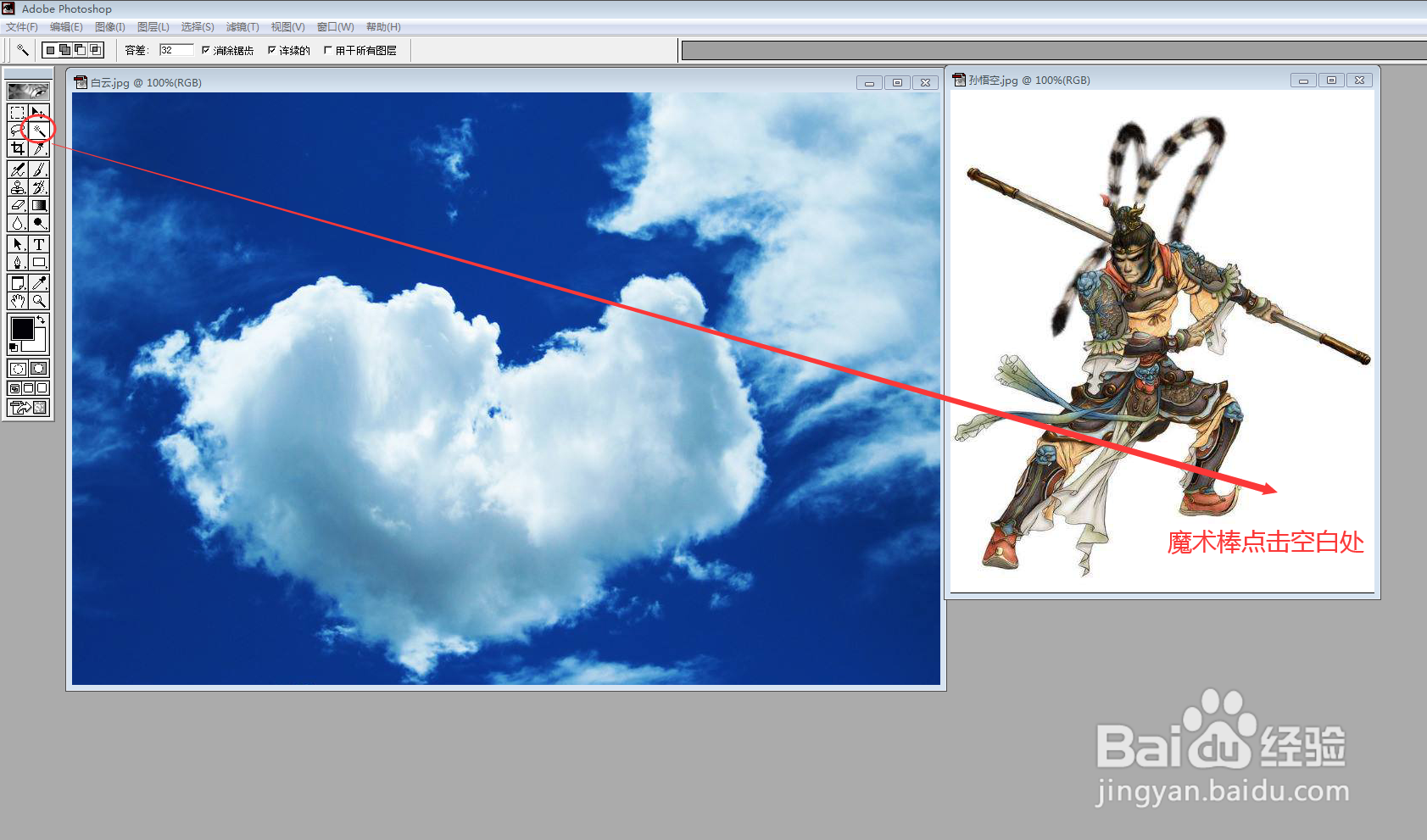Open the 窗口(W) menu
1427x840 pixels.
coord(336,27)
